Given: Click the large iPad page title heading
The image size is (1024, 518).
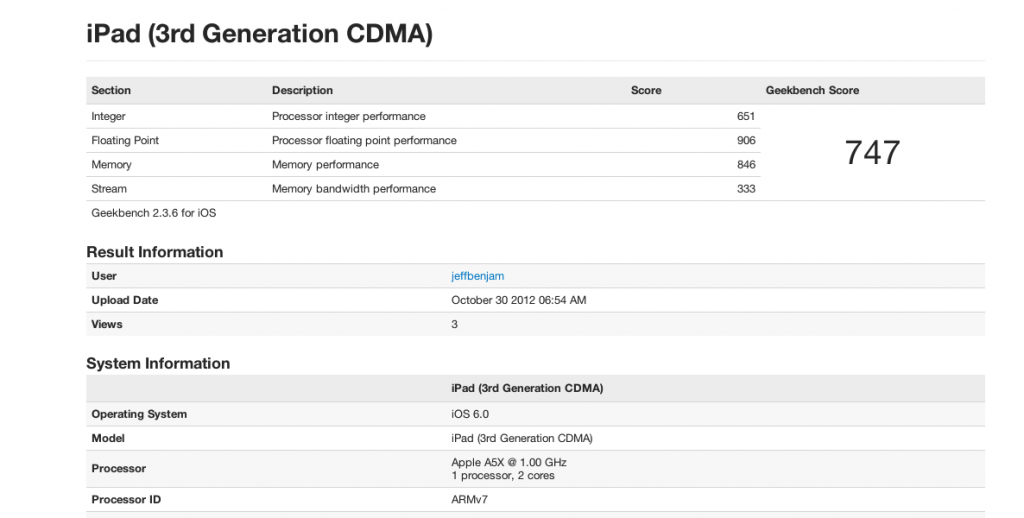Looking at the screenshot, I should pyautogui.click(x=260, y=34).
